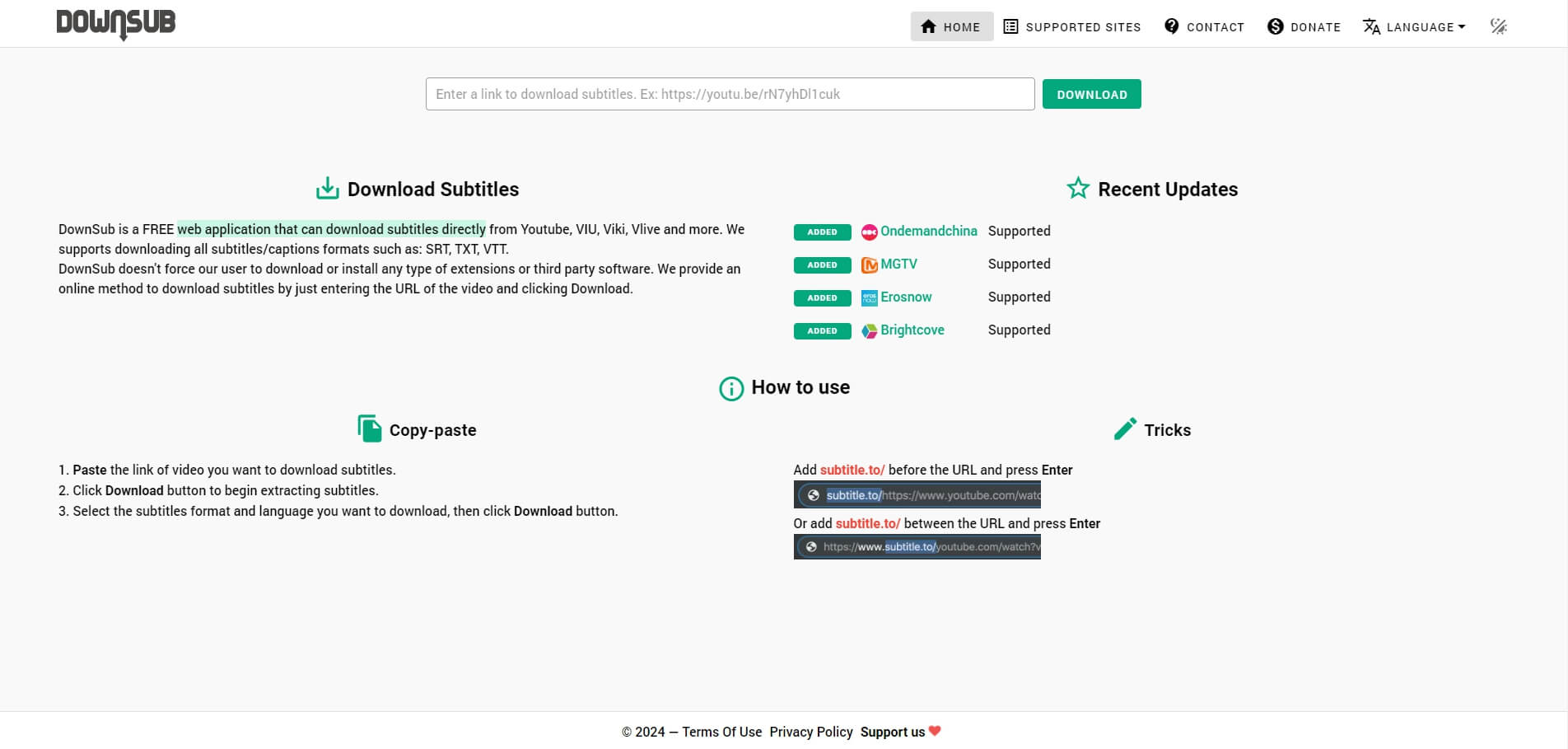1568x749 pixels.
Task: Click the www.subtitle.to/ example image
Action: 917,546
